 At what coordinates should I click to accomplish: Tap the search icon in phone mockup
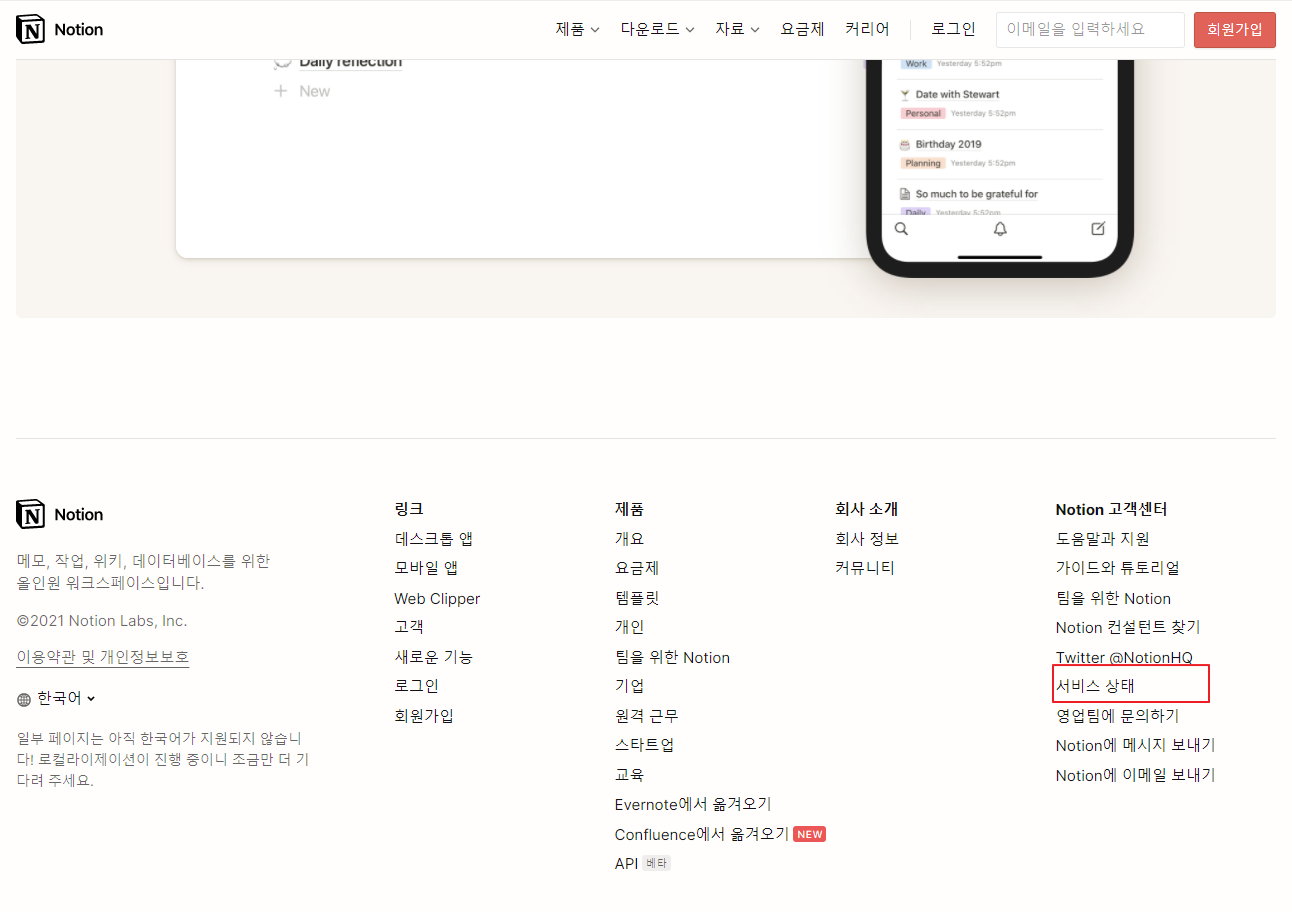901,229
